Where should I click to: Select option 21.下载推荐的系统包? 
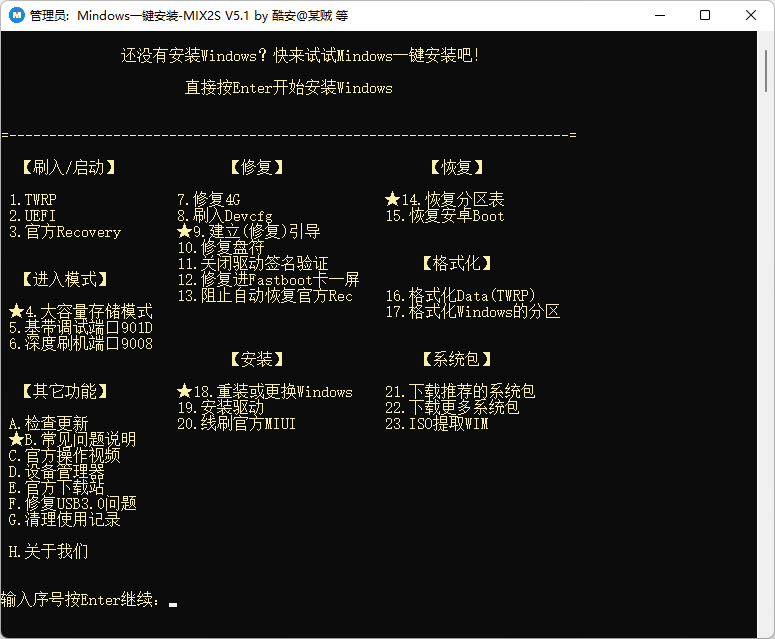[460, 391]
